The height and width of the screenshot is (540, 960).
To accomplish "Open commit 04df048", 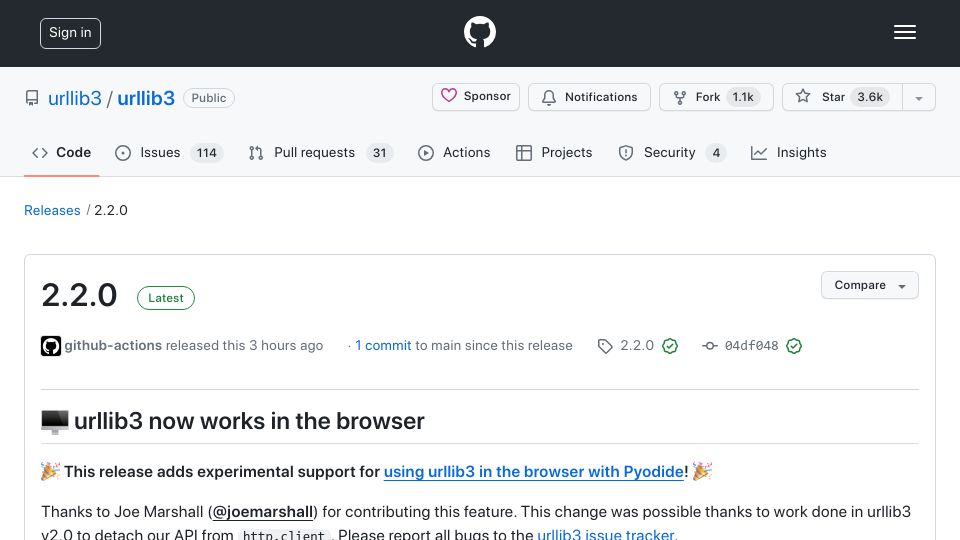I will [751, 346].
